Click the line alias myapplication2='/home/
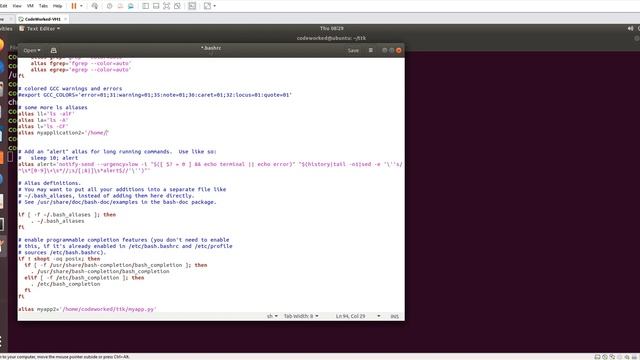The image size is (640, 360). [x=63, y=133]
